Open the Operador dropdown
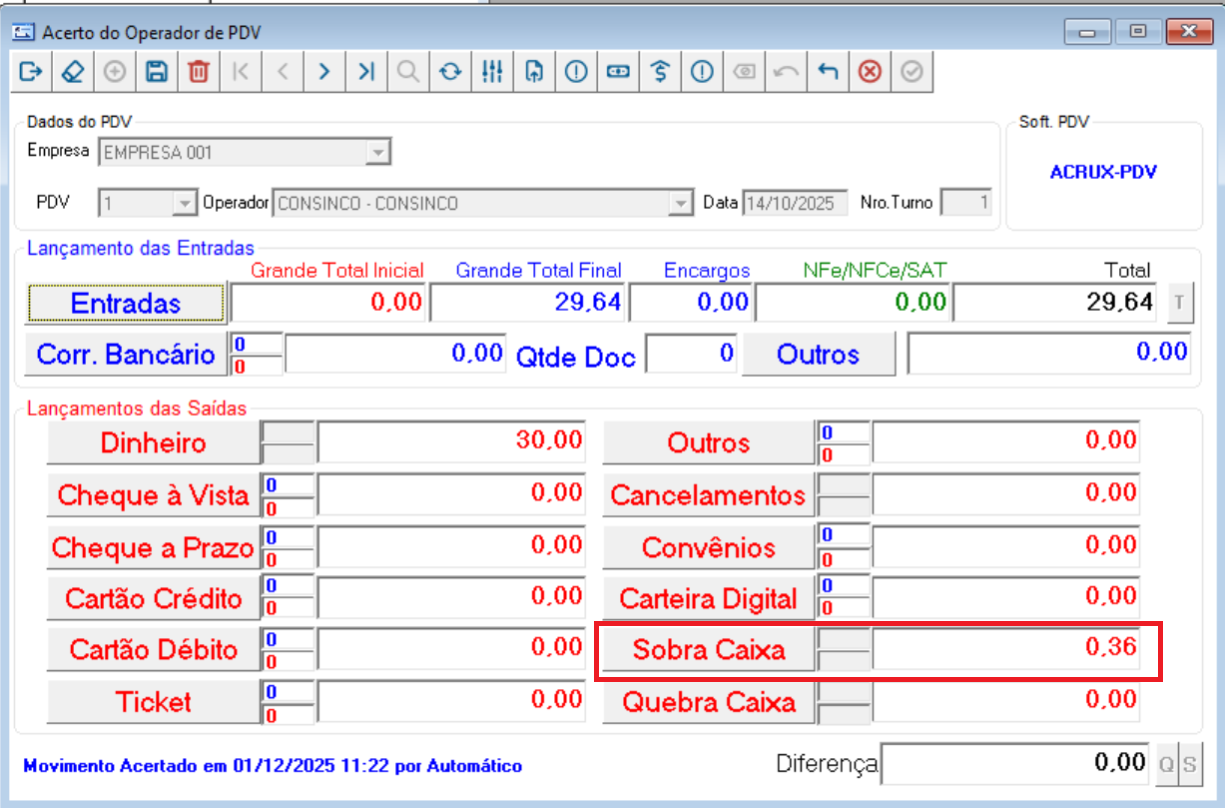 click(680, 203)
